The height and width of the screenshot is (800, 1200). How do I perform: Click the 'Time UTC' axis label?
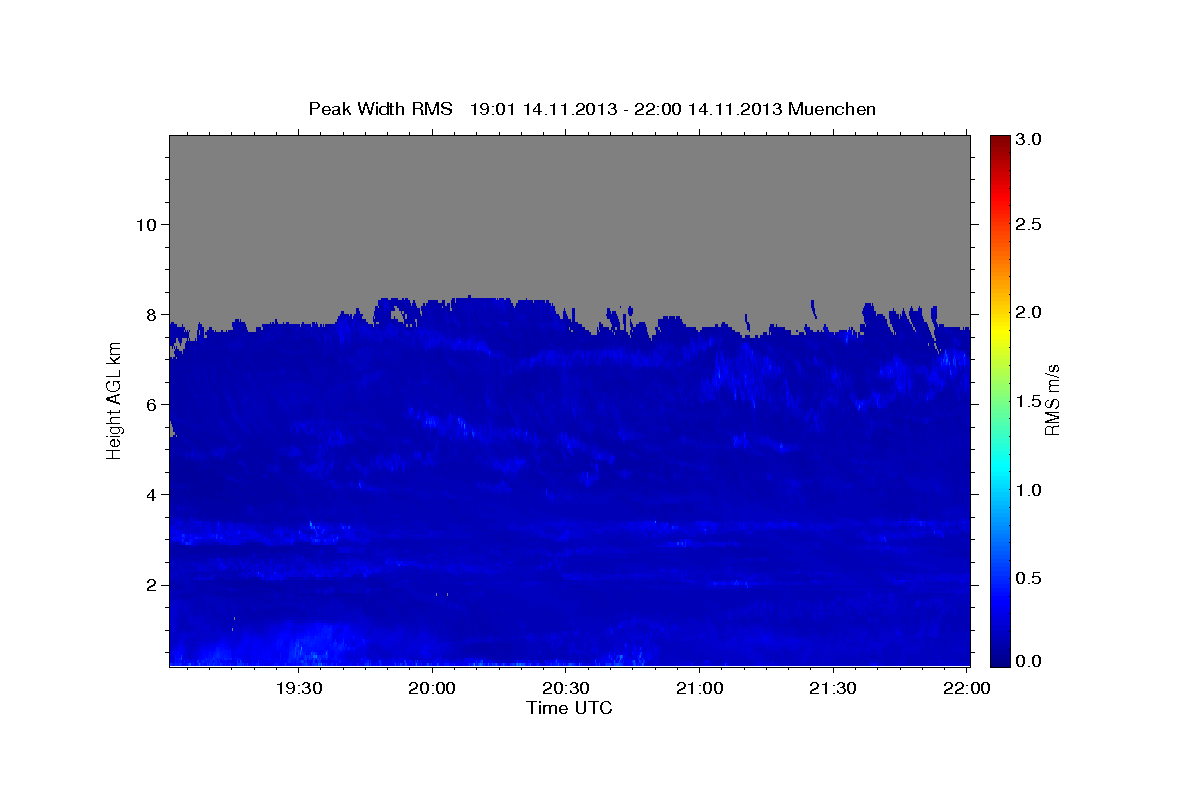tap(569, 708)
